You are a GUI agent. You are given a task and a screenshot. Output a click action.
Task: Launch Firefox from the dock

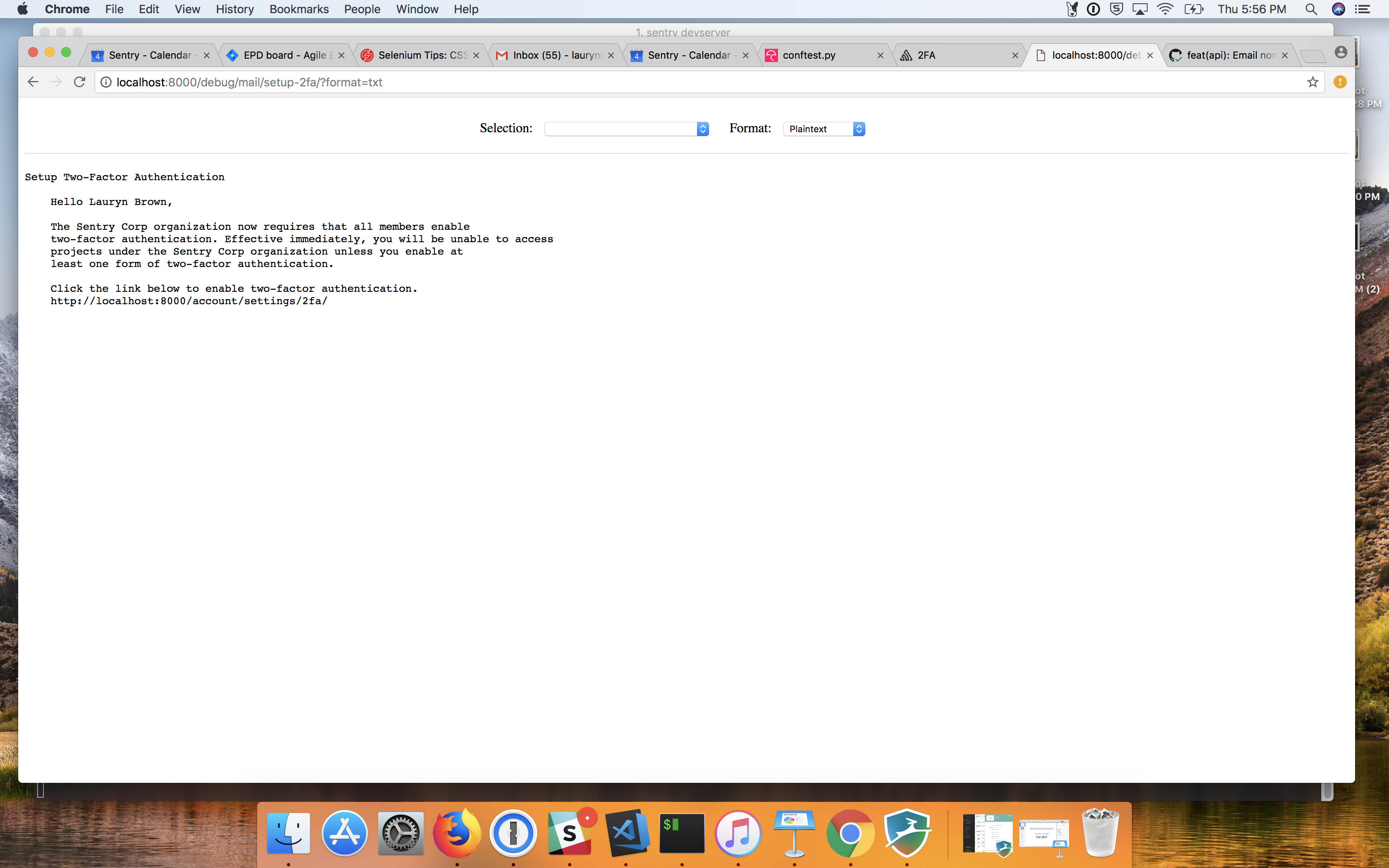[456, 832]
